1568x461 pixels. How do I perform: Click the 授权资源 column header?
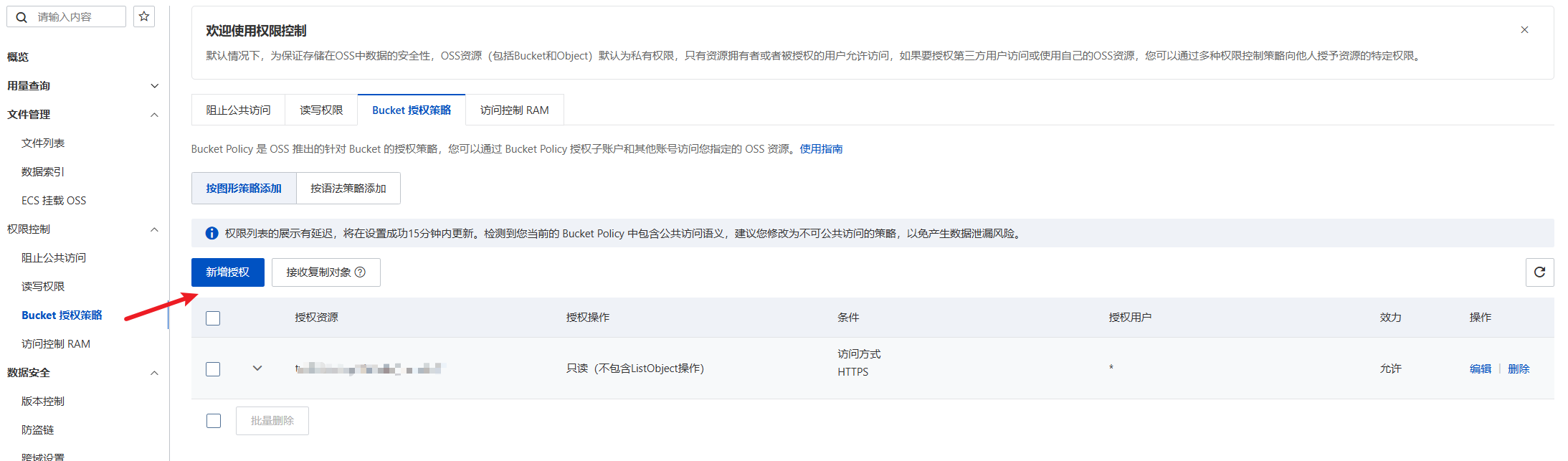tap(316, 318)
